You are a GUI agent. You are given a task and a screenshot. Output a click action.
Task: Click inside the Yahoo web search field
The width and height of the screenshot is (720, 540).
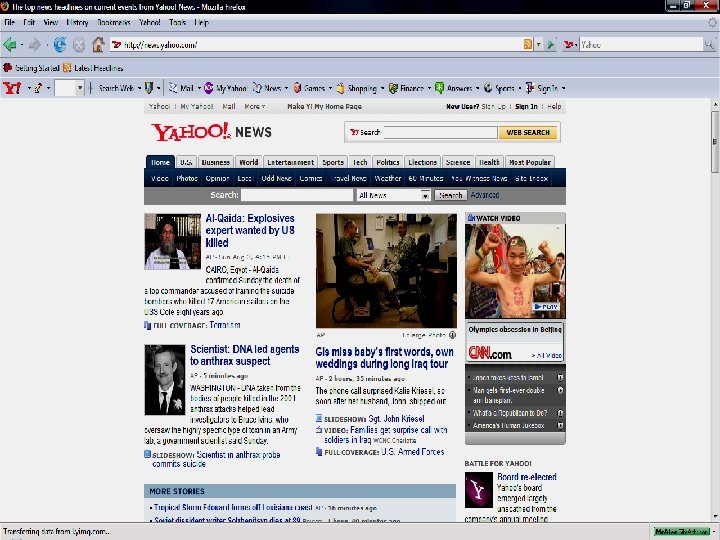pyautogui.click(x=440, y=132)
